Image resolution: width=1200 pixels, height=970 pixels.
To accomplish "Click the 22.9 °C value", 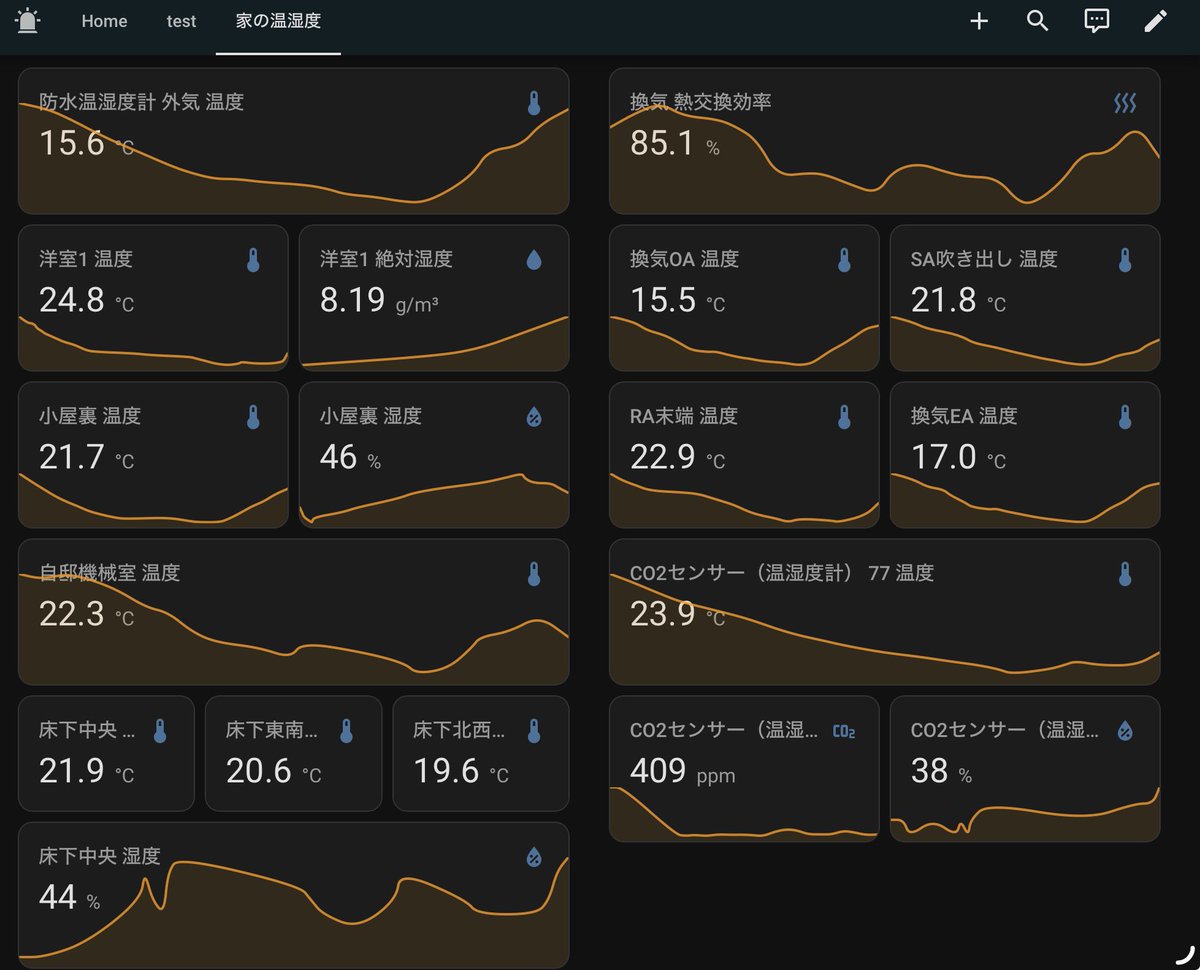I will click(677, 457).
